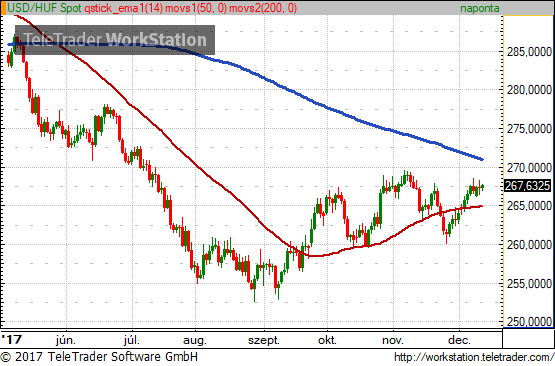The height and width of the screenshot is (366, 555).
Task: Click the 265,0000 price axis label
Action: (x=530, y=206)
